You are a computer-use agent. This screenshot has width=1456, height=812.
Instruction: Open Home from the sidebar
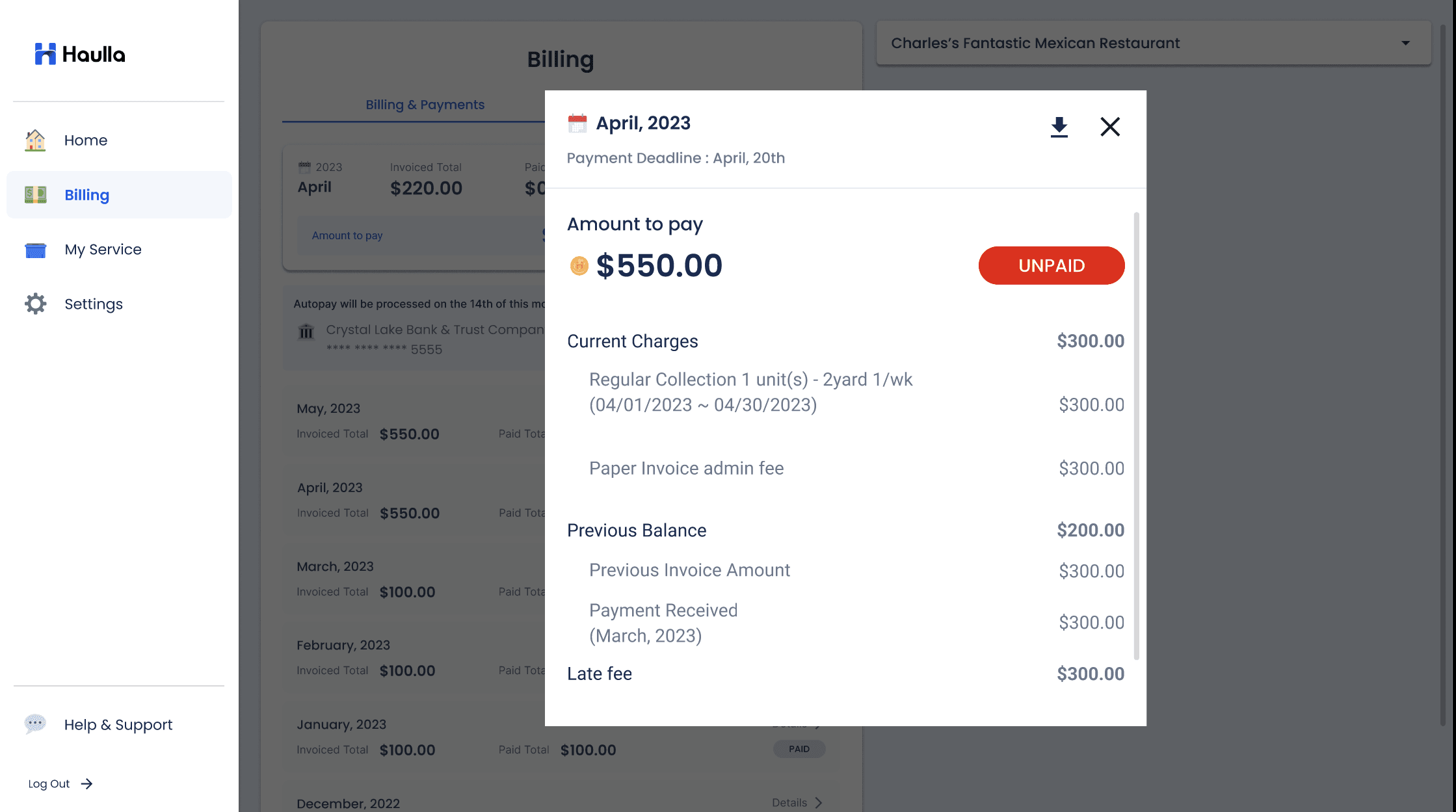[85, 140]
